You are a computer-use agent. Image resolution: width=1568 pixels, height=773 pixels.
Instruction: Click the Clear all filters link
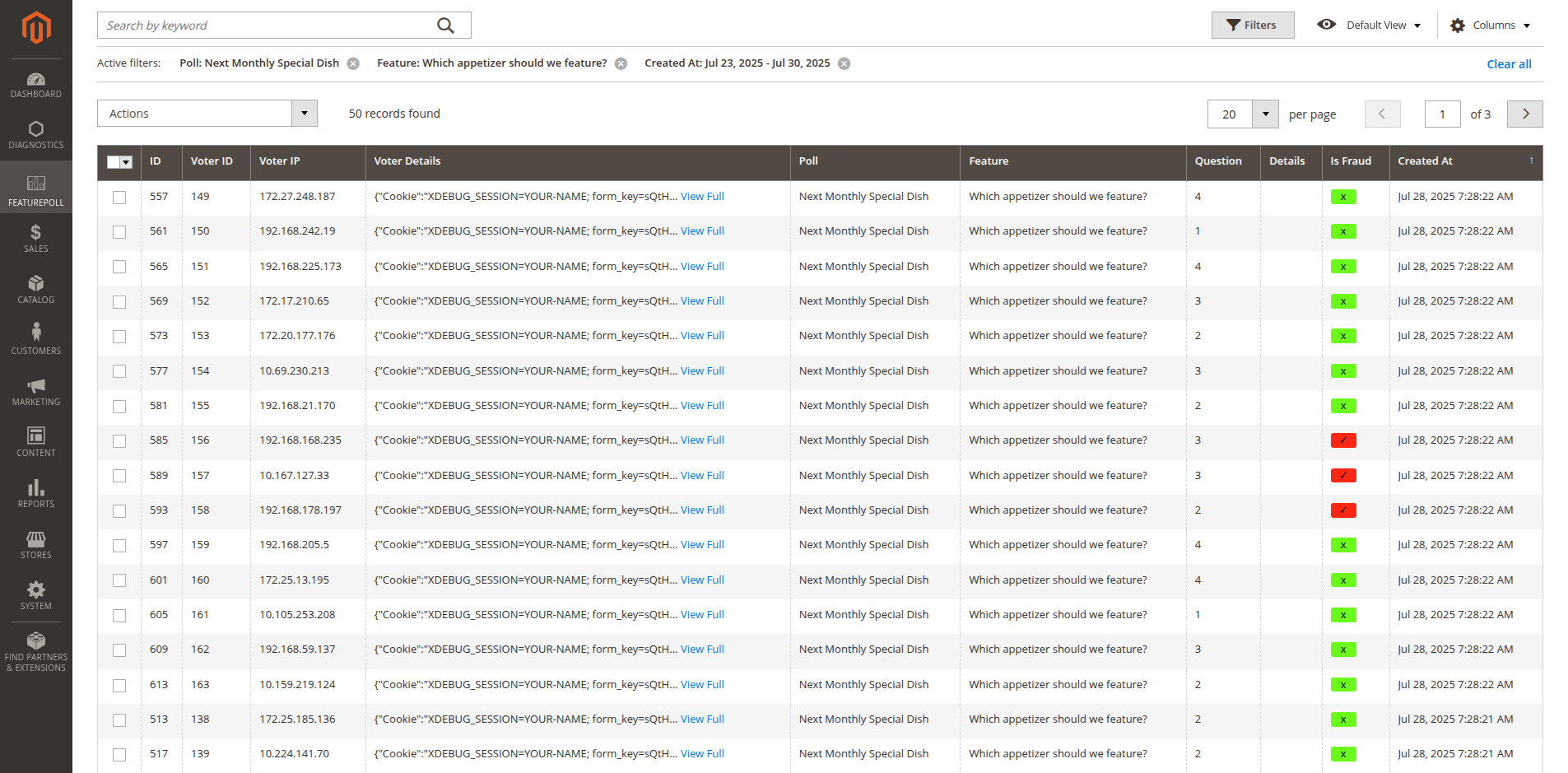(x=1508, y=64)
